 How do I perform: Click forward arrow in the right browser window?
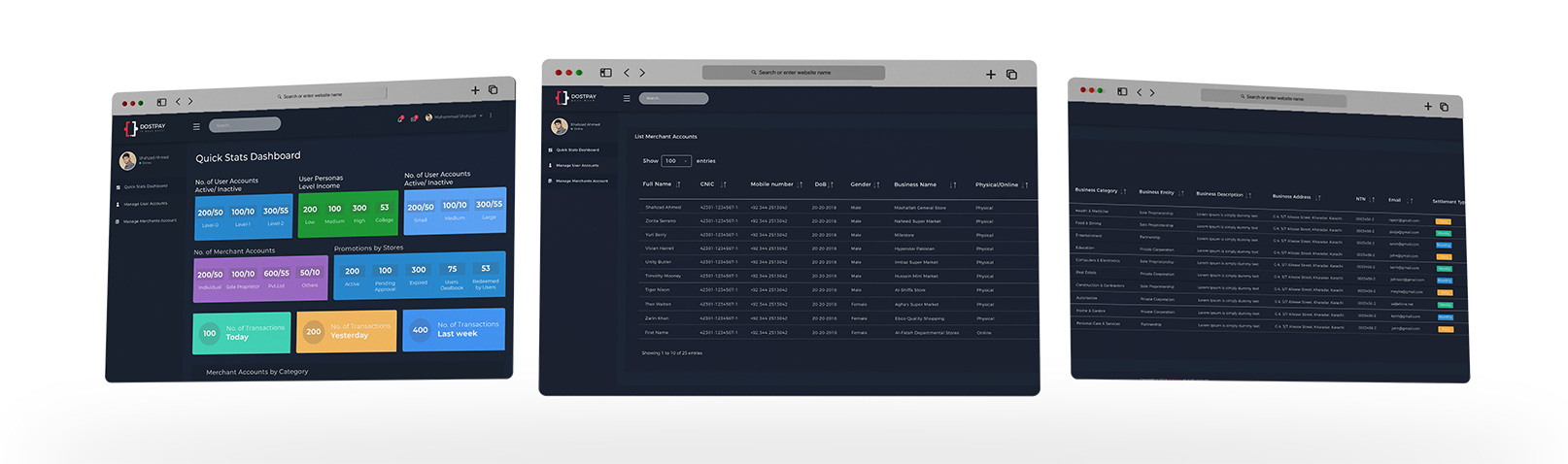pyautogui.click(x=1152, y=93)
